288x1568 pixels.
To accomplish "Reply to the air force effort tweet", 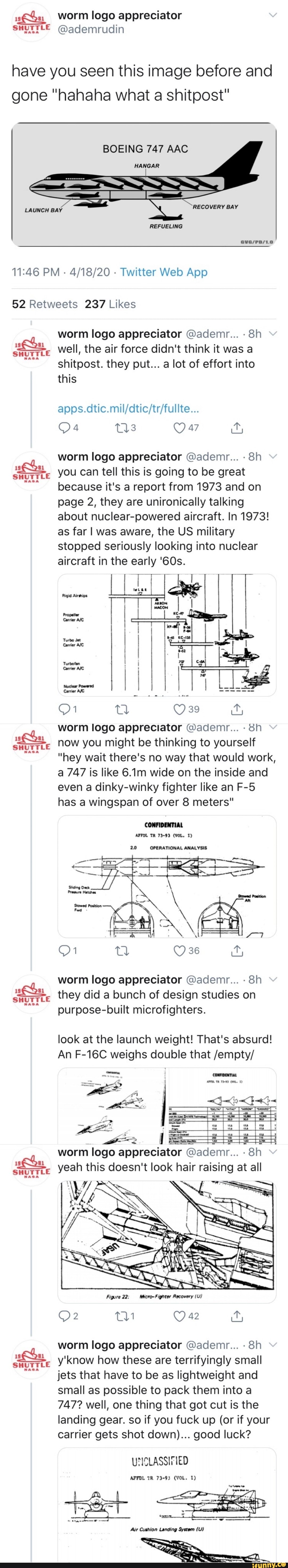I will [x=67, y=428].
